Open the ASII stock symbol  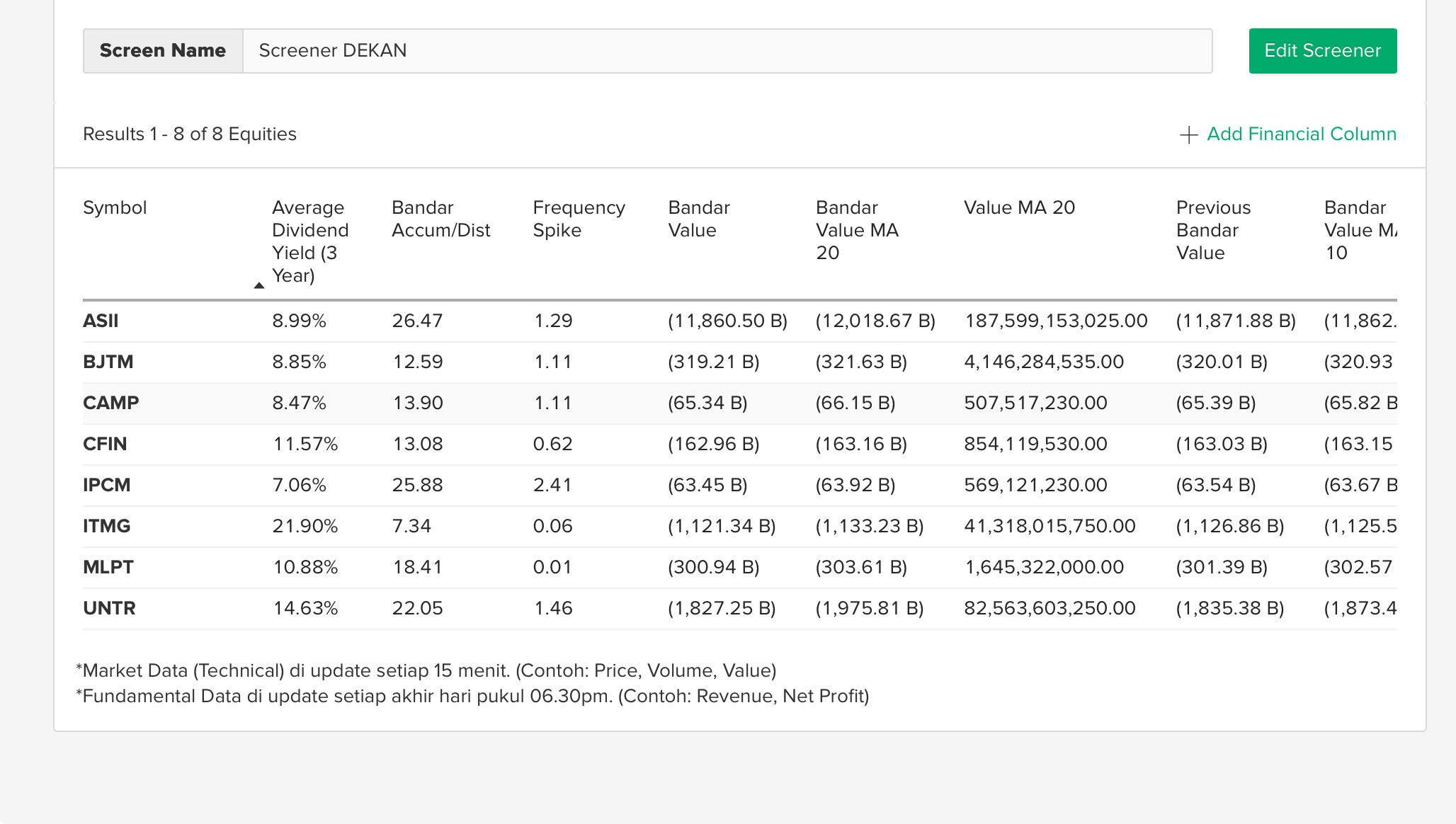(101, 321)
